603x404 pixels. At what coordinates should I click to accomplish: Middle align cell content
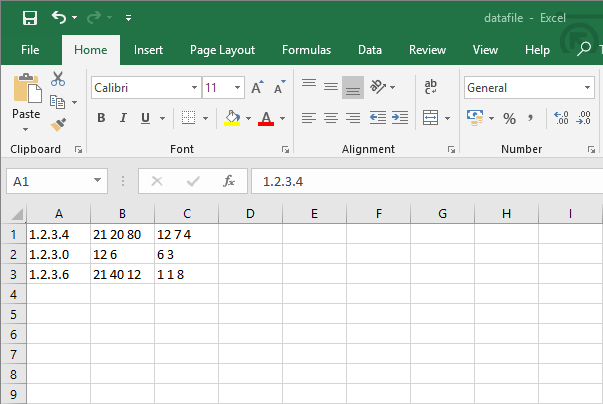tap(331, 87)
